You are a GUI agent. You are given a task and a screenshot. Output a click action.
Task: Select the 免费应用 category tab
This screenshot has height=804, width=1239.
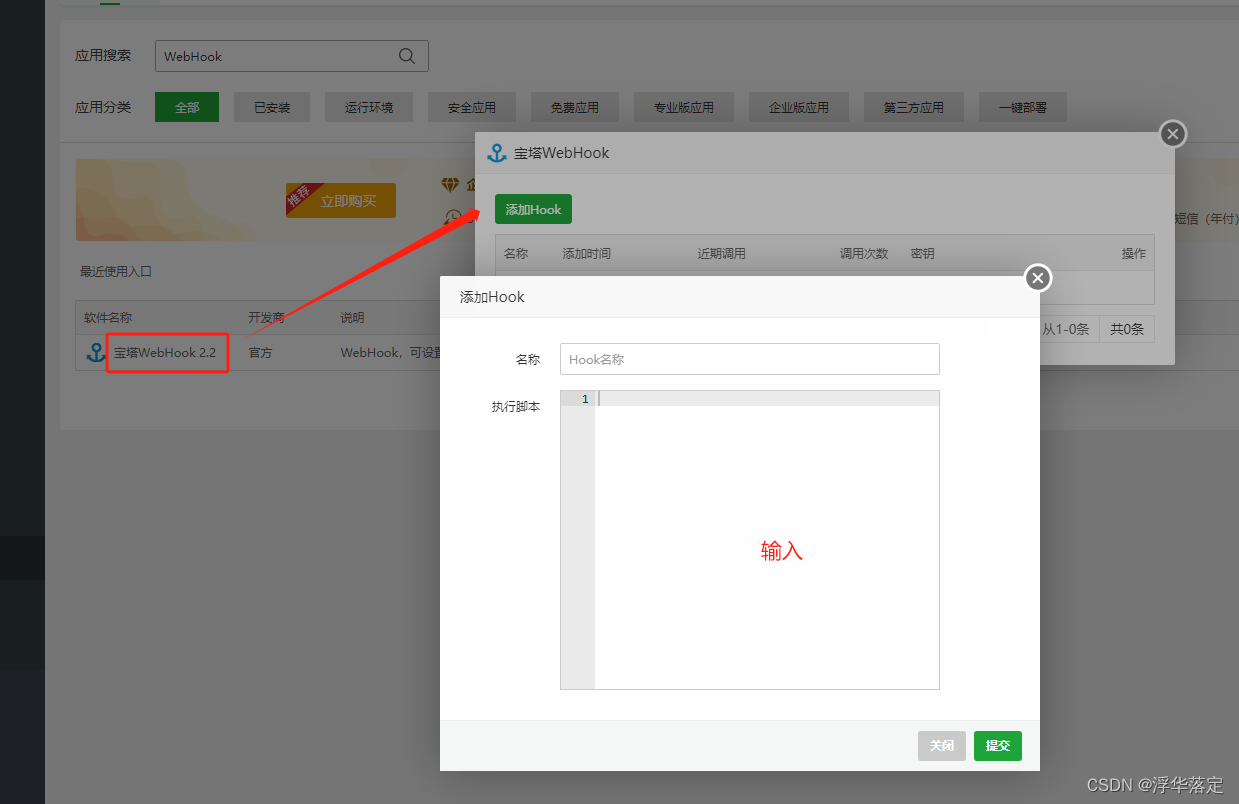tap(575, 107)
